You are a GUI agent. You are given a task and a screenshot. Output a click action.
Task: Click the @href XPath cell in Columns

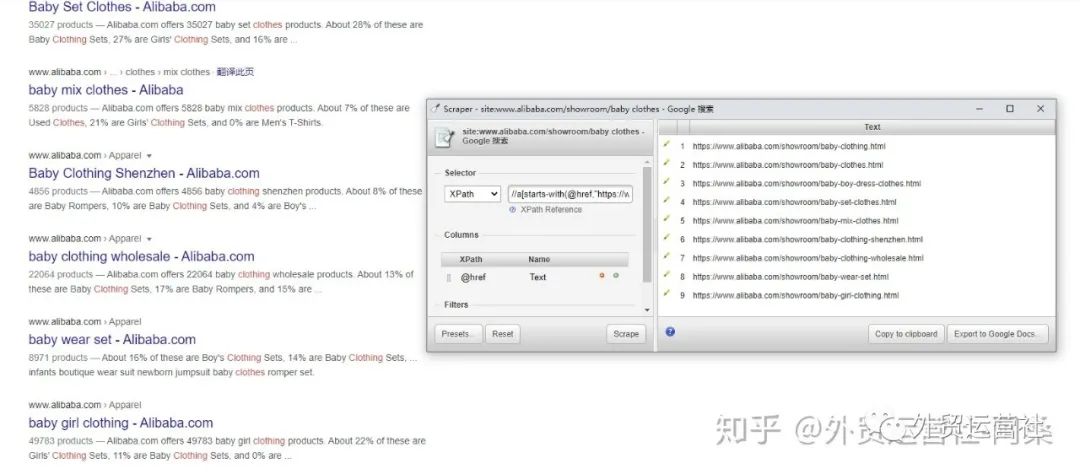point(473,277)
